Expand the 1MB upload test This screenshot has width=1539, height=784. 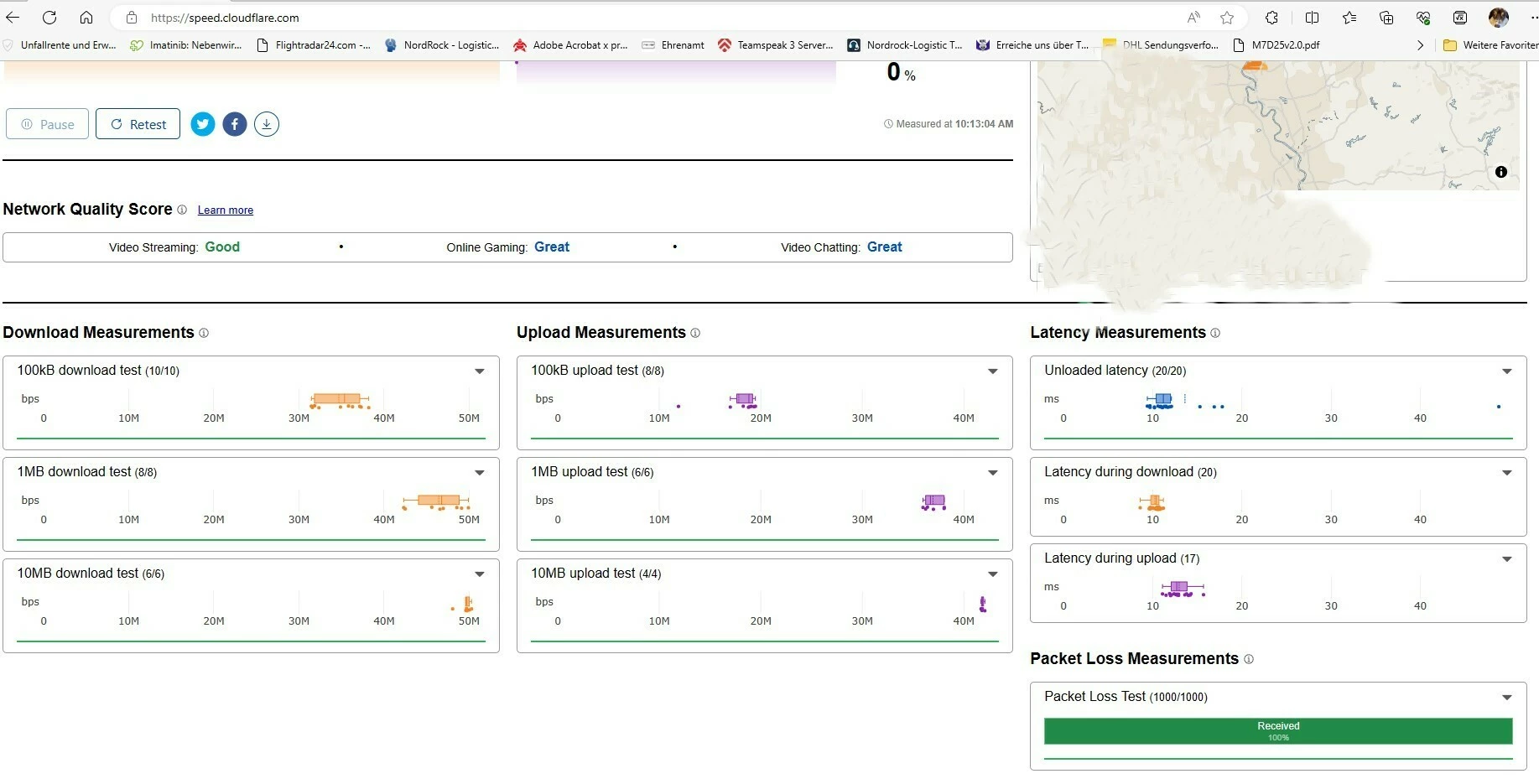click(993, 472)
